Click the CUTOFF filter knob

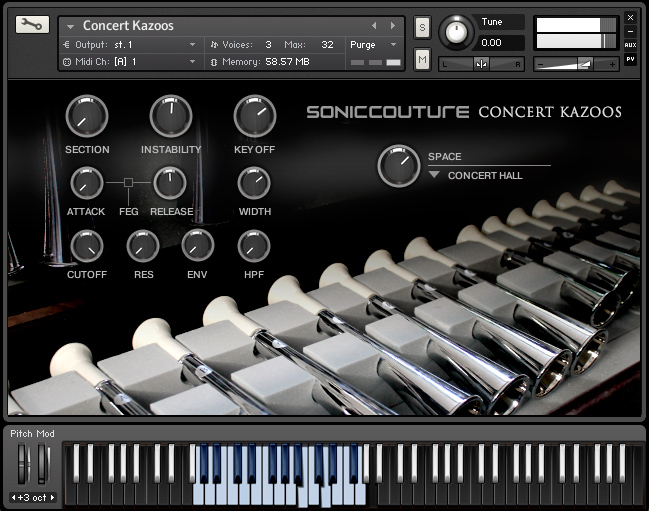(x=87, y=246)
